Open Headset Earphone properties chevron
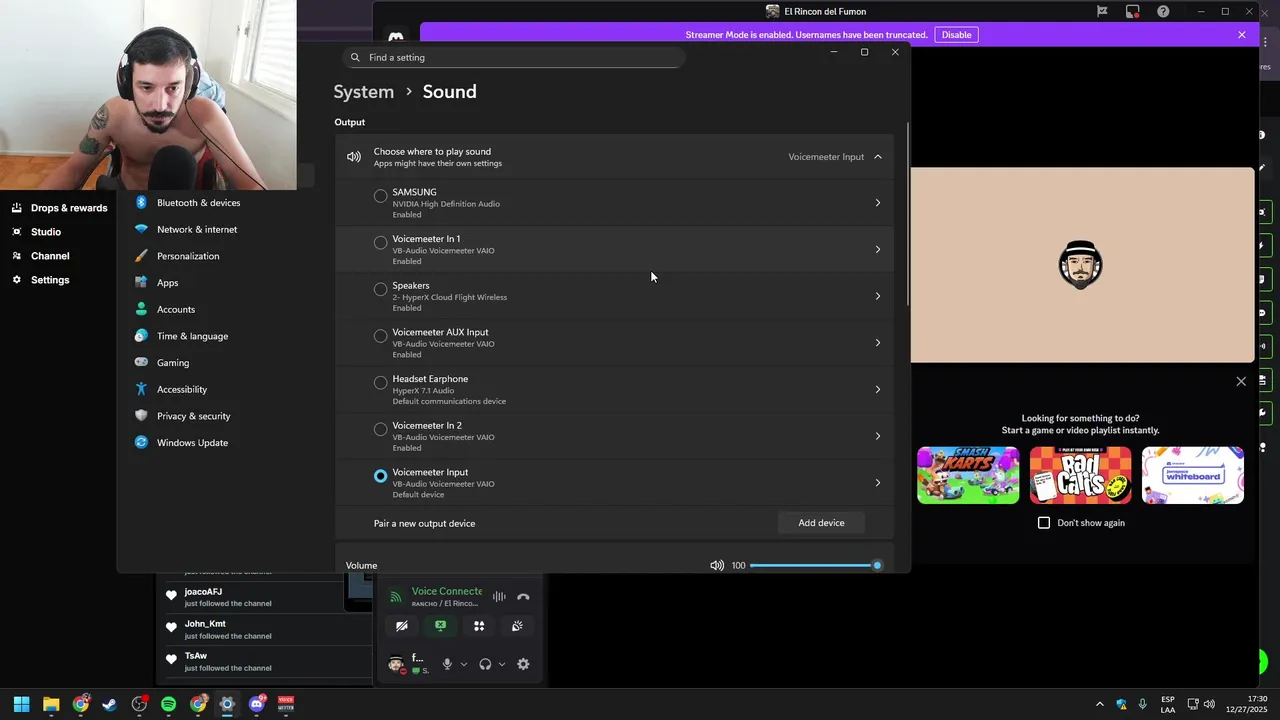 878,390
